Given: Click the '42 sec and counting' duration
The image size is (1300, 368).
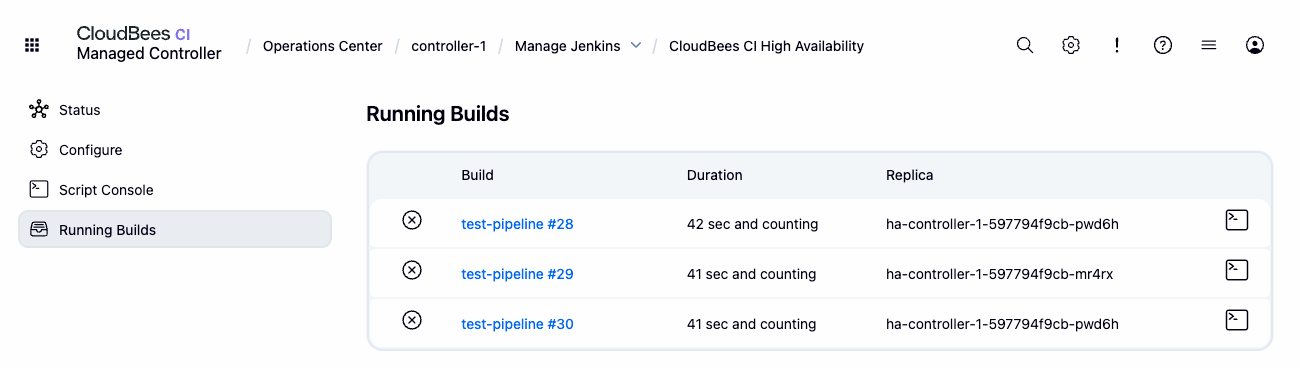Looking at the screenshot, I should 753,224.
